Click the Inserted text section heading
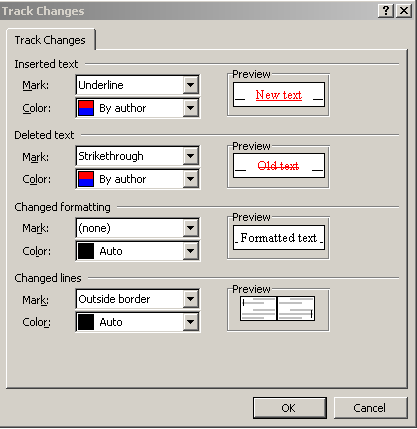The height and width of the screenshot is (429, 417). (46, 64)
